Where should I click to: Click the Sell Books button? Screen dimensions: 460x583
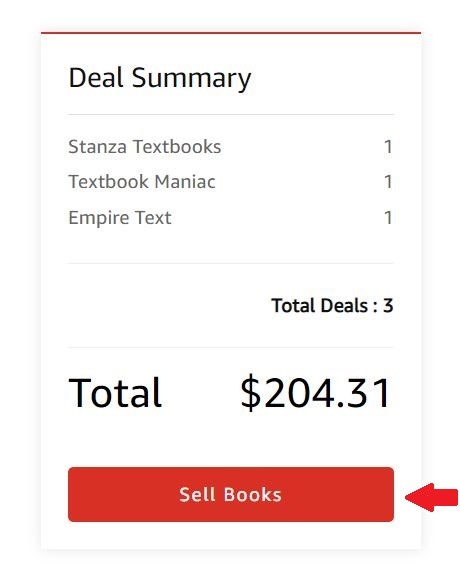[231, 494]
